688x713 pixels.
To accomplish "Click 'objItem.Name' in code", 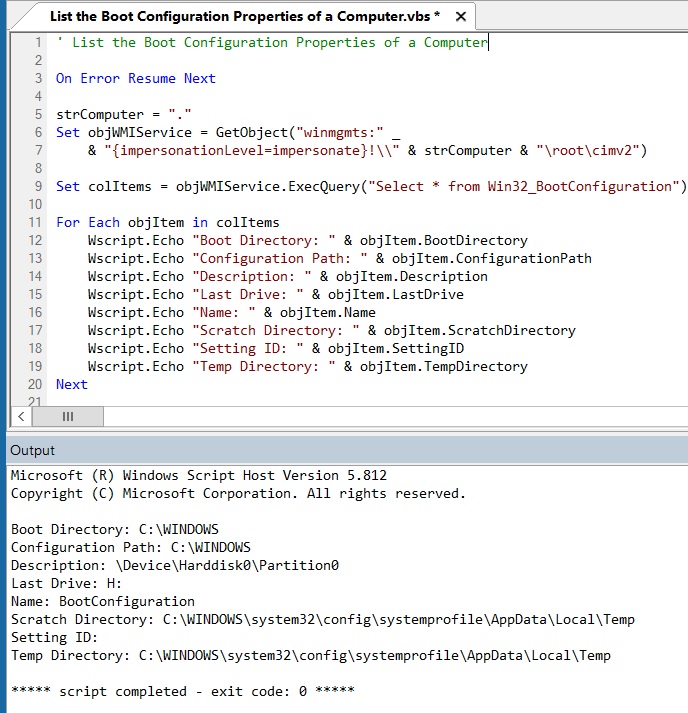I will pyautogui.click(x=327, y=312).
